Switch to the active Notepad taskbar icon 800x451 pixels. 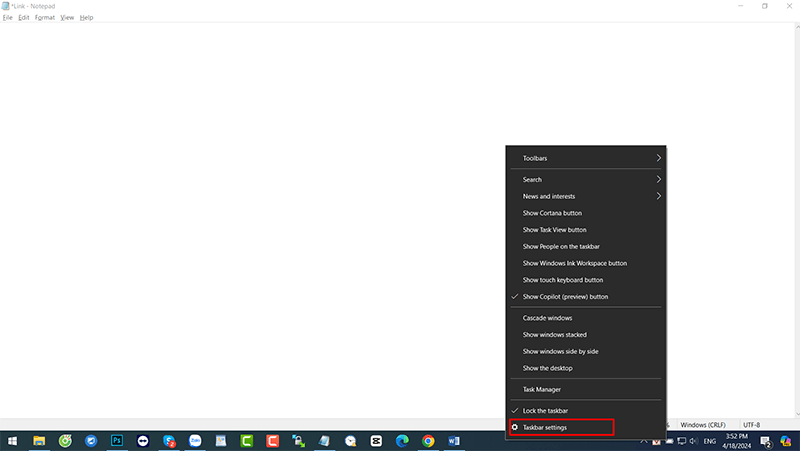(324, 441)
